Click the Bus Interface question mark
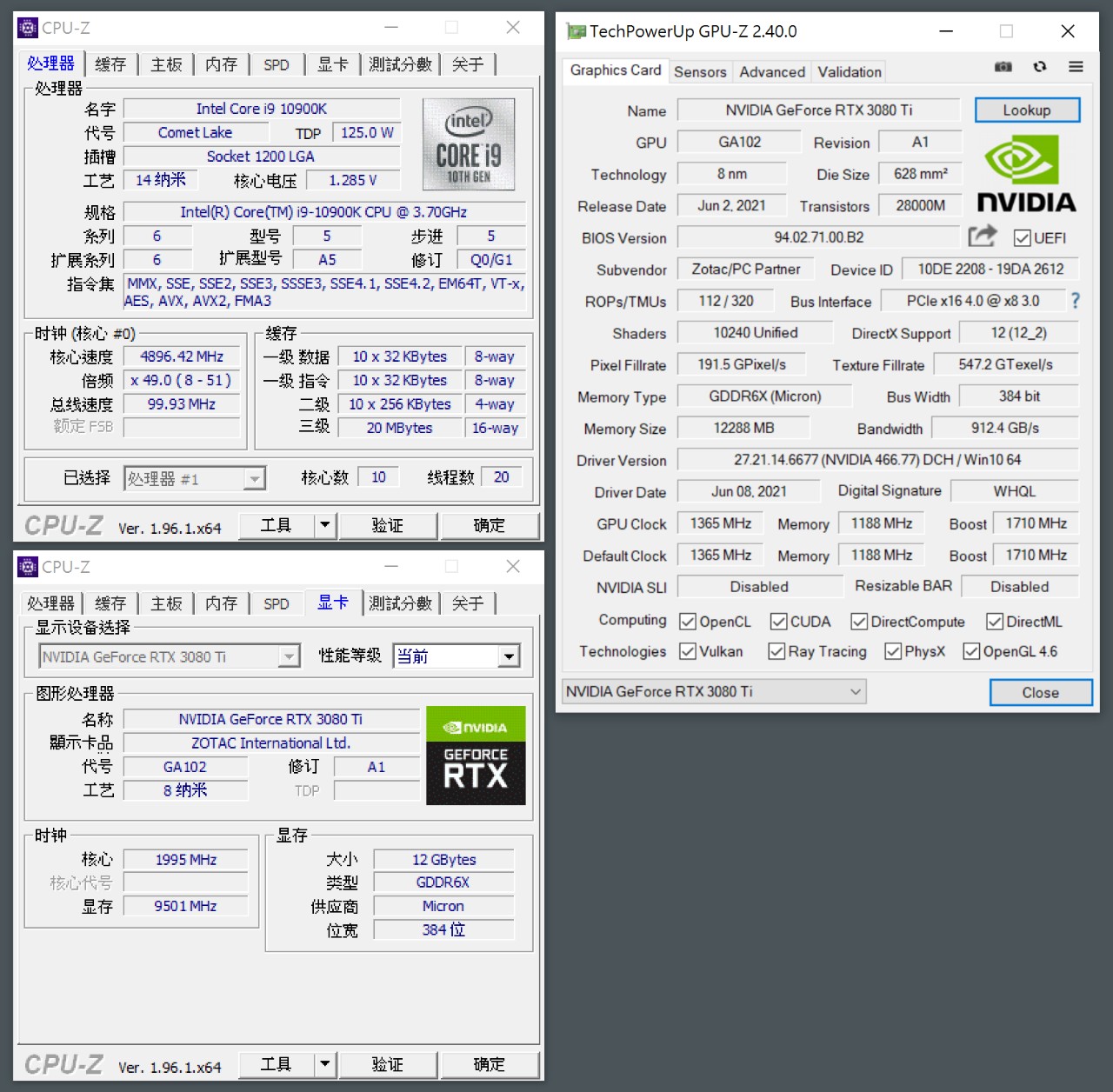This screenshot has width=1113, height=1092. coord(1076,301)
